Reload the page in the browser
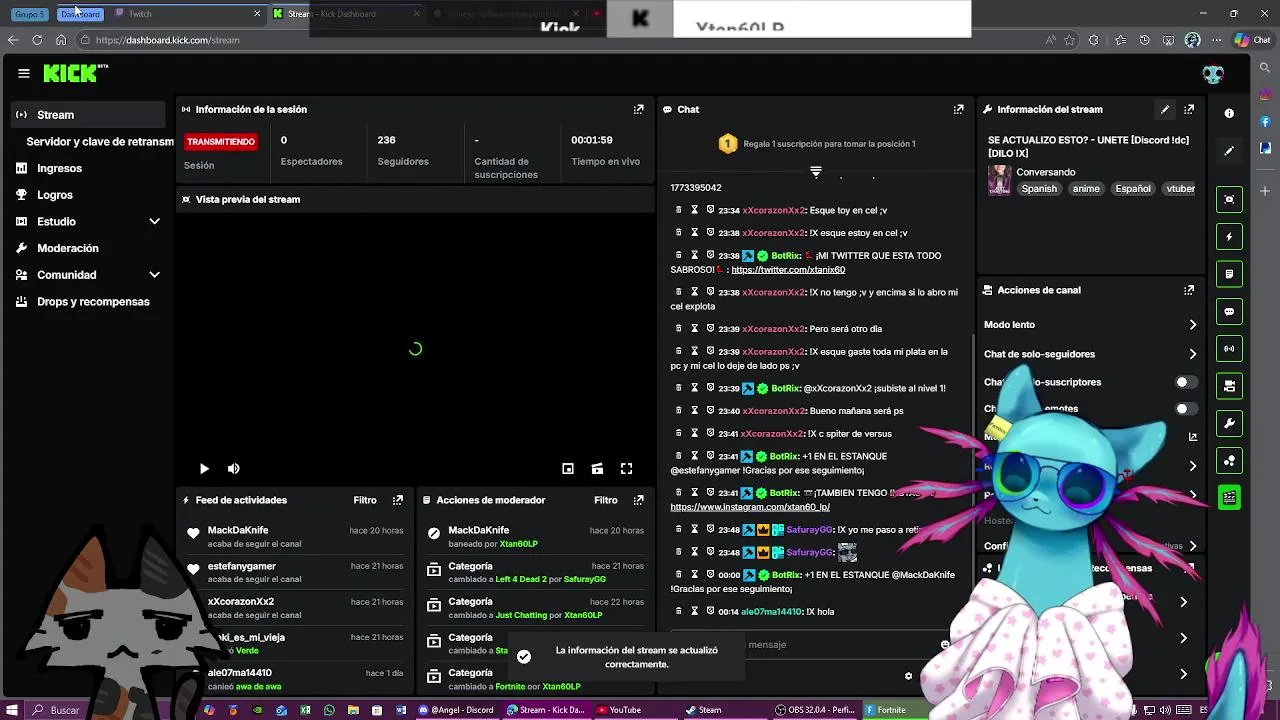The width and height of the screenshot is (1280, 720). (x=37, y=40)
